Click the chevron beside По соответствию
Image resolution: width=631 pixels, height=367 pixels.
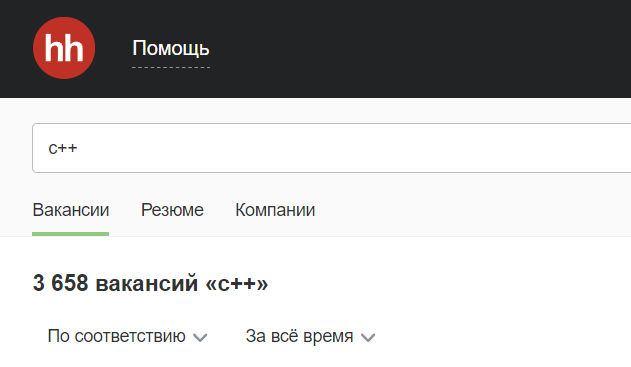coord(200,337)
